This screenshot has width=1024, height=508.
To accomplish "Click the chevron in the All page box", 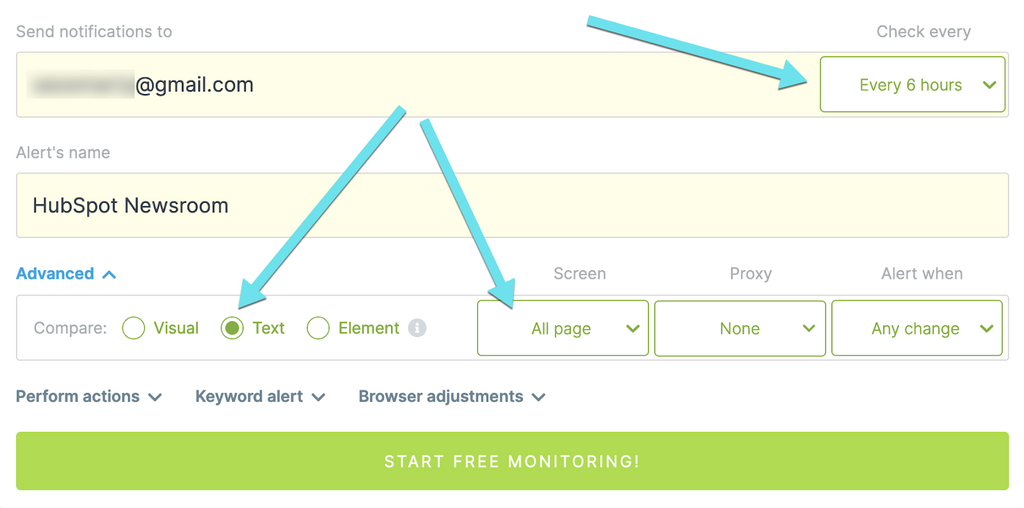I will (632, 328).
